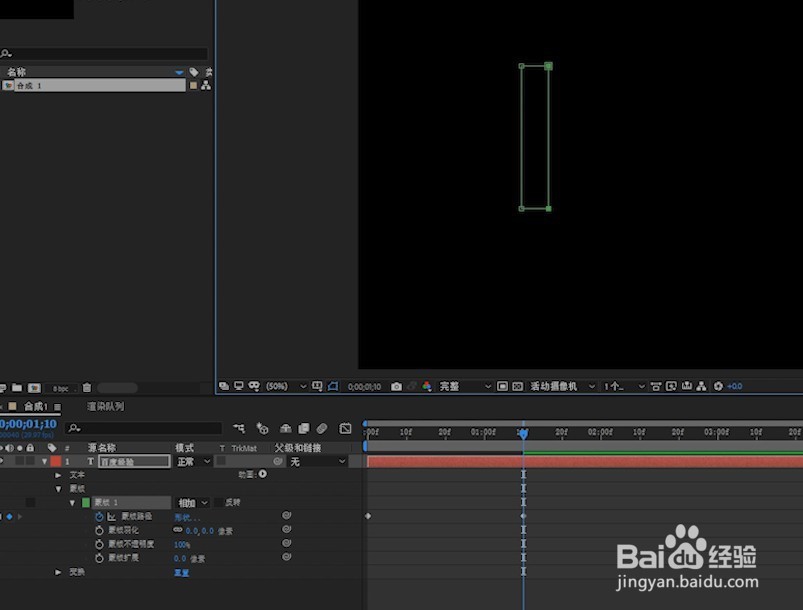Delete the selected project item with the trash icon
The image size is (803, 610).
coord(87,388)
